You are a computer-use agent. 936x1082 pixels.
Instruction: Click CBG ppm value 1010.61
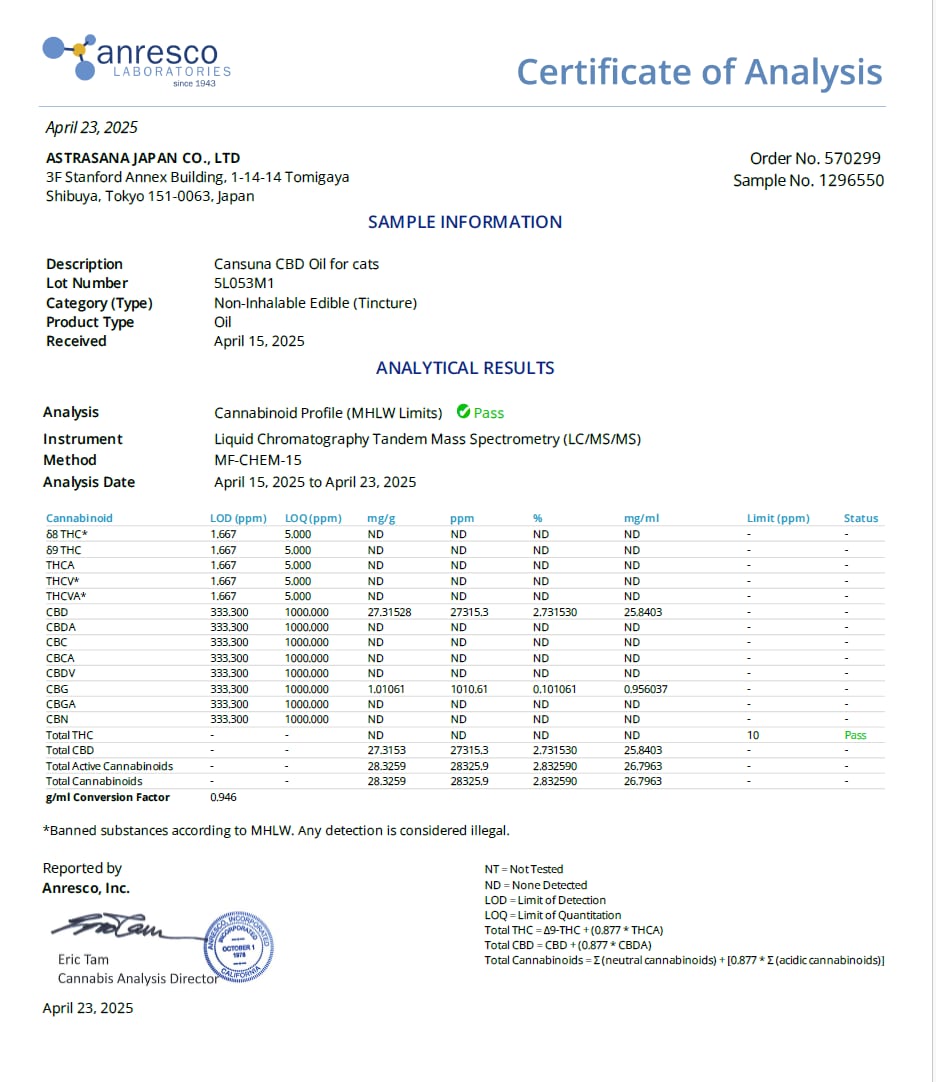point(469,689)
